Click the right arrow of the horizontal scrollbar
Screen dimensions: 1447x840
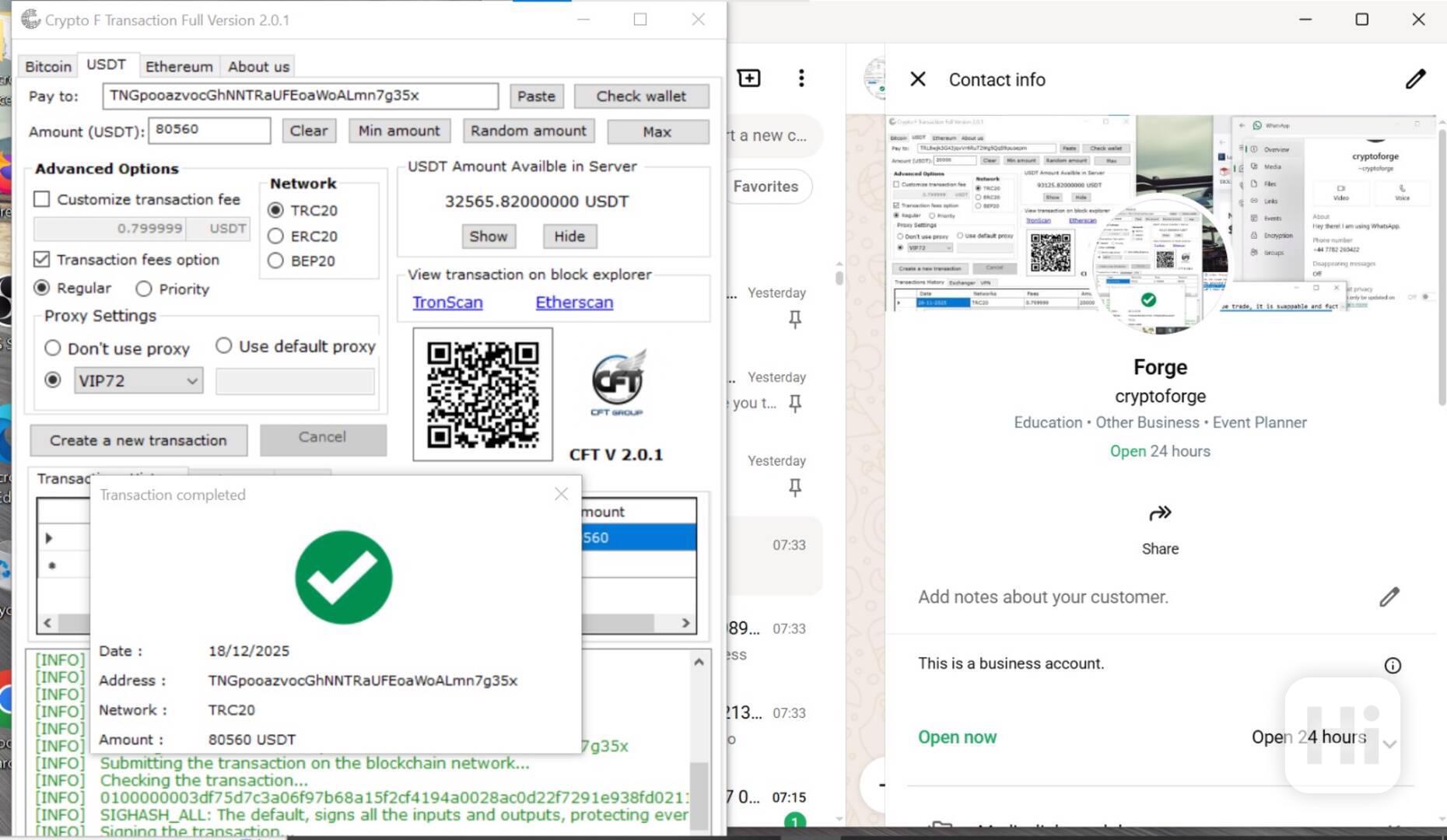(x=685, y=623)
